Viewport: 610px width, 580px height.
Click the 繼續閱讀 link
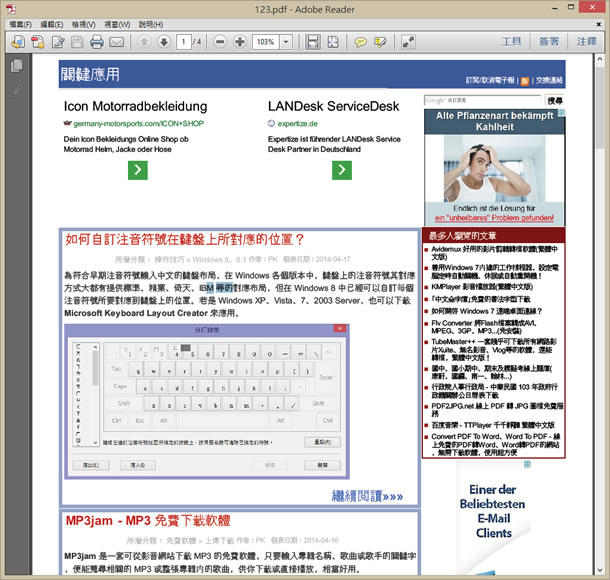point(367,496)
